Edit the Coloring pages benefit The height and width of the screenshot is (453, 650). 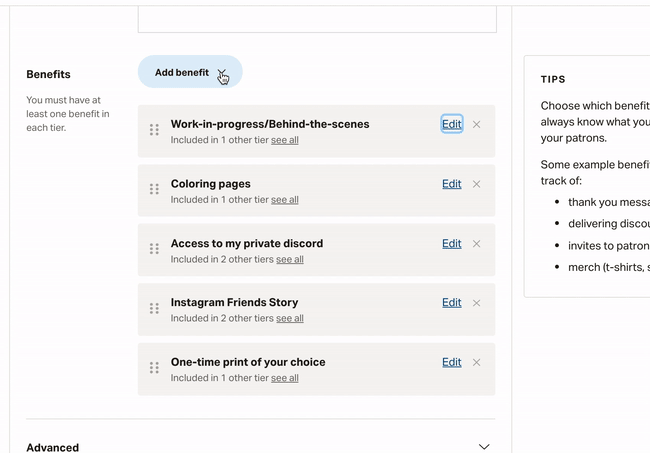(x=451, y=184)
